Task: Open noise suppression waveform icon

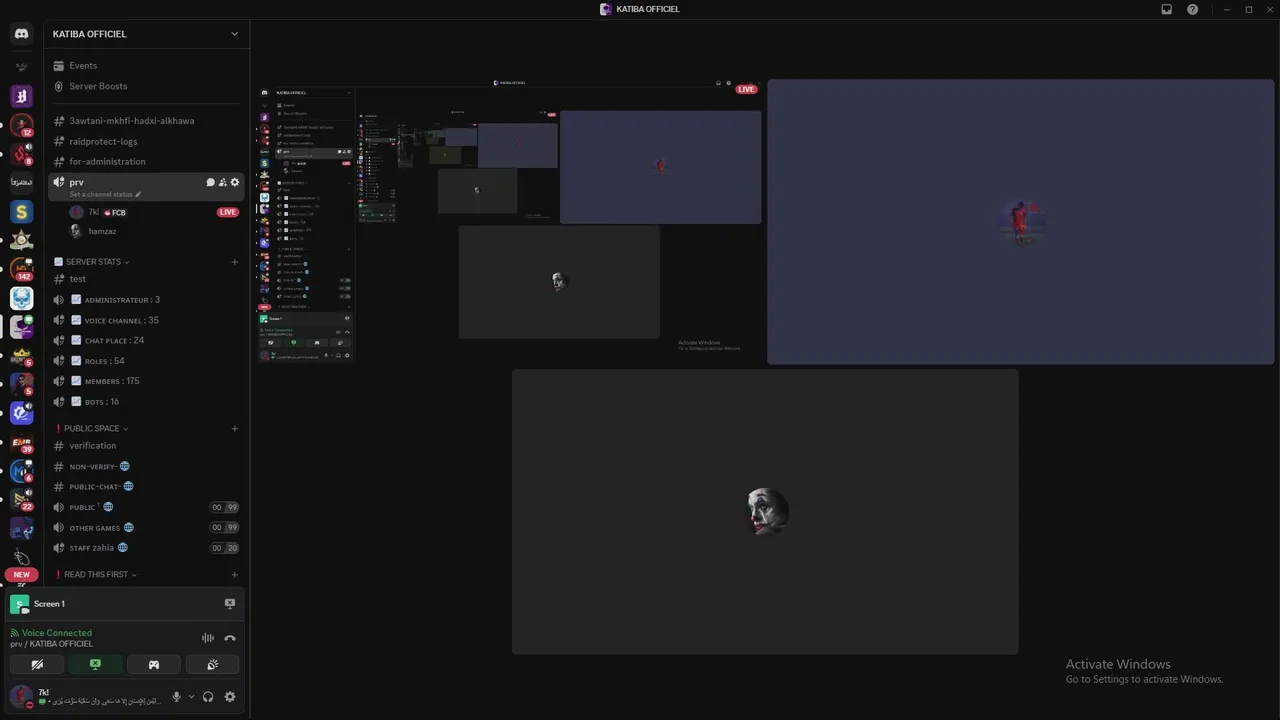Action: [x=208, y=638]
